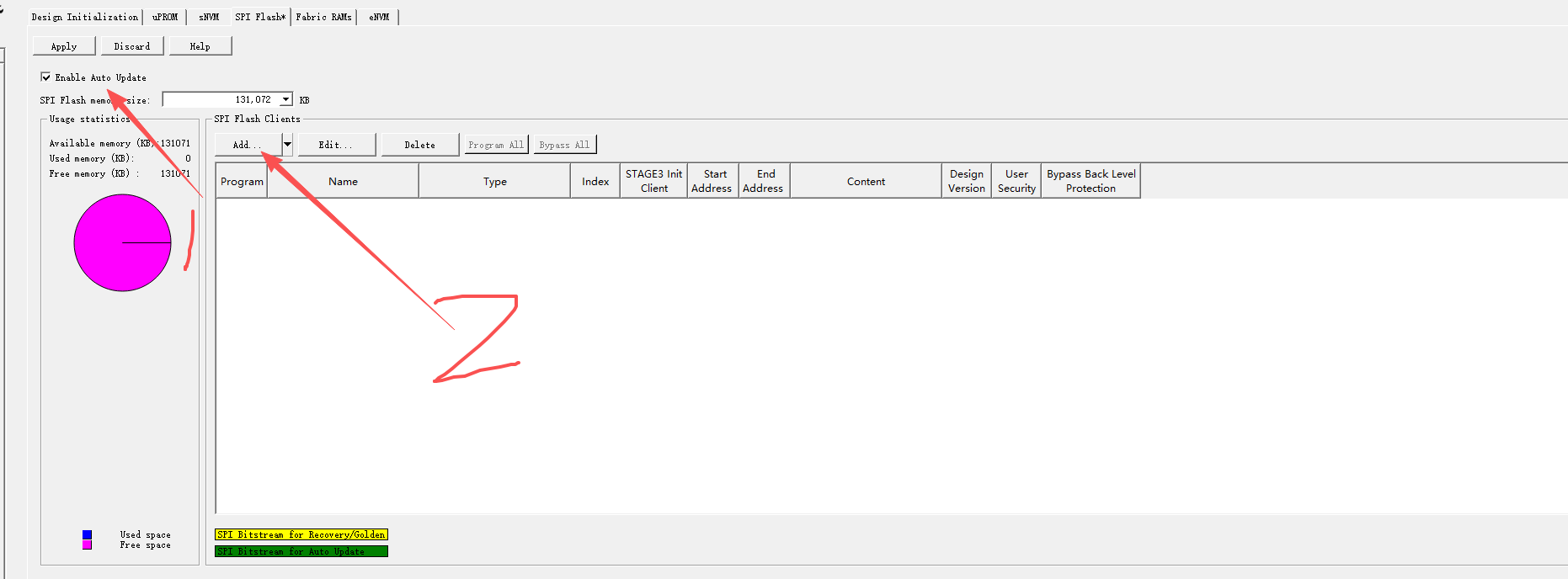Open Help for SPI Flash configuration
The height and width of the screenshot is (579, 1568).
pyautogui.click(x=200, y=46)
